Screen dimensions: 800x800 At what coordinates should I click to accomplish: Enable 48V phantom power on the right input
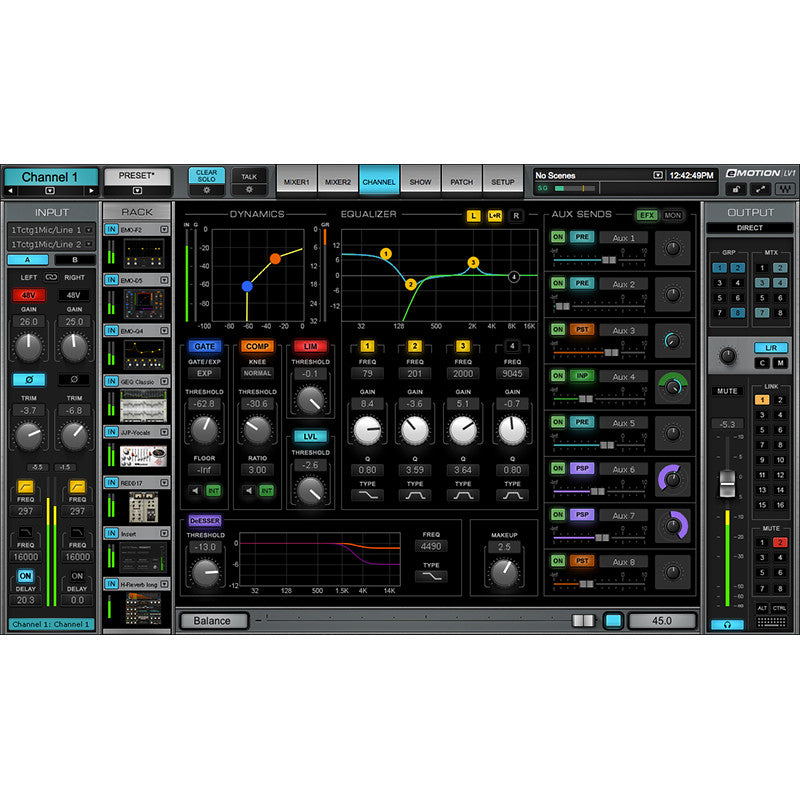[76, 295]
